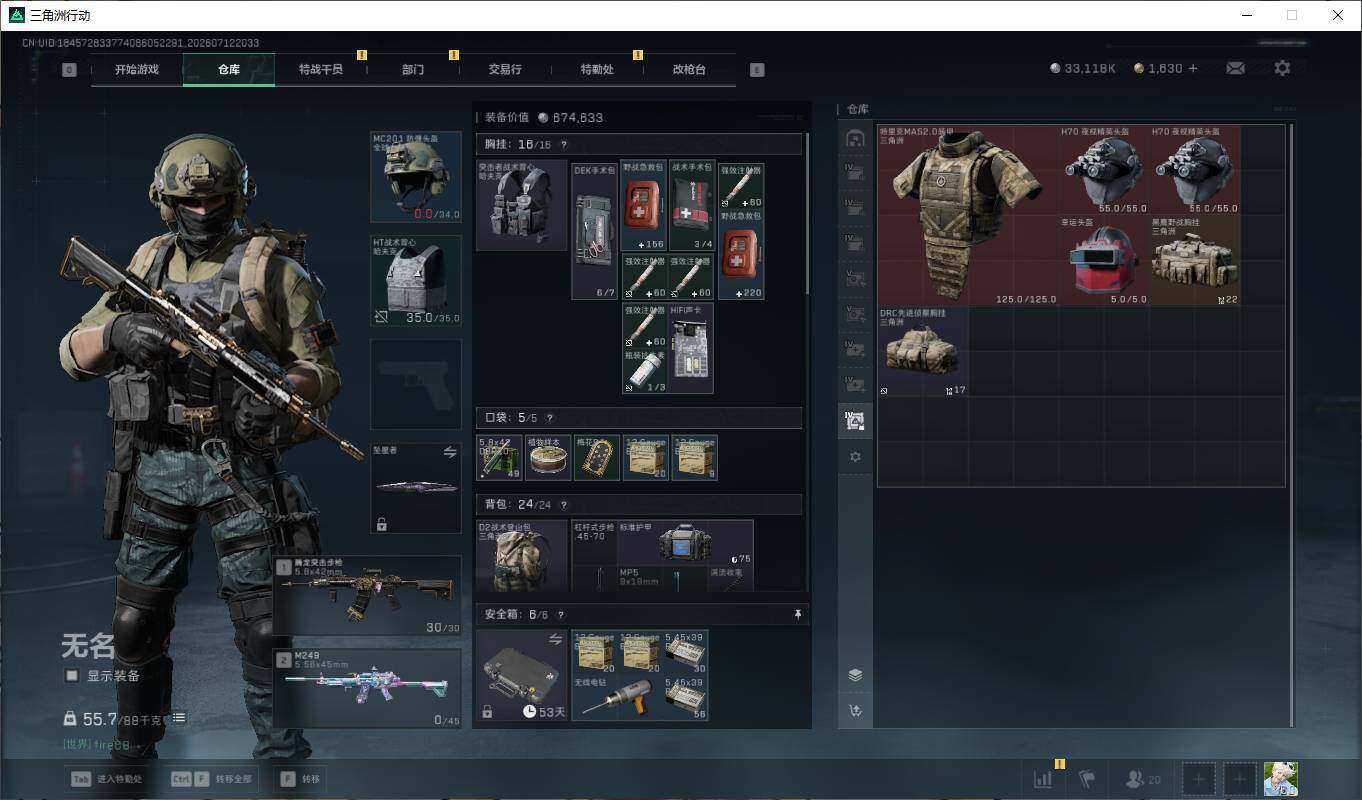Screen dimensions: 1362x800
Task: Select the HIFI声卡 item in chest rig
Action: click(691, 349)
